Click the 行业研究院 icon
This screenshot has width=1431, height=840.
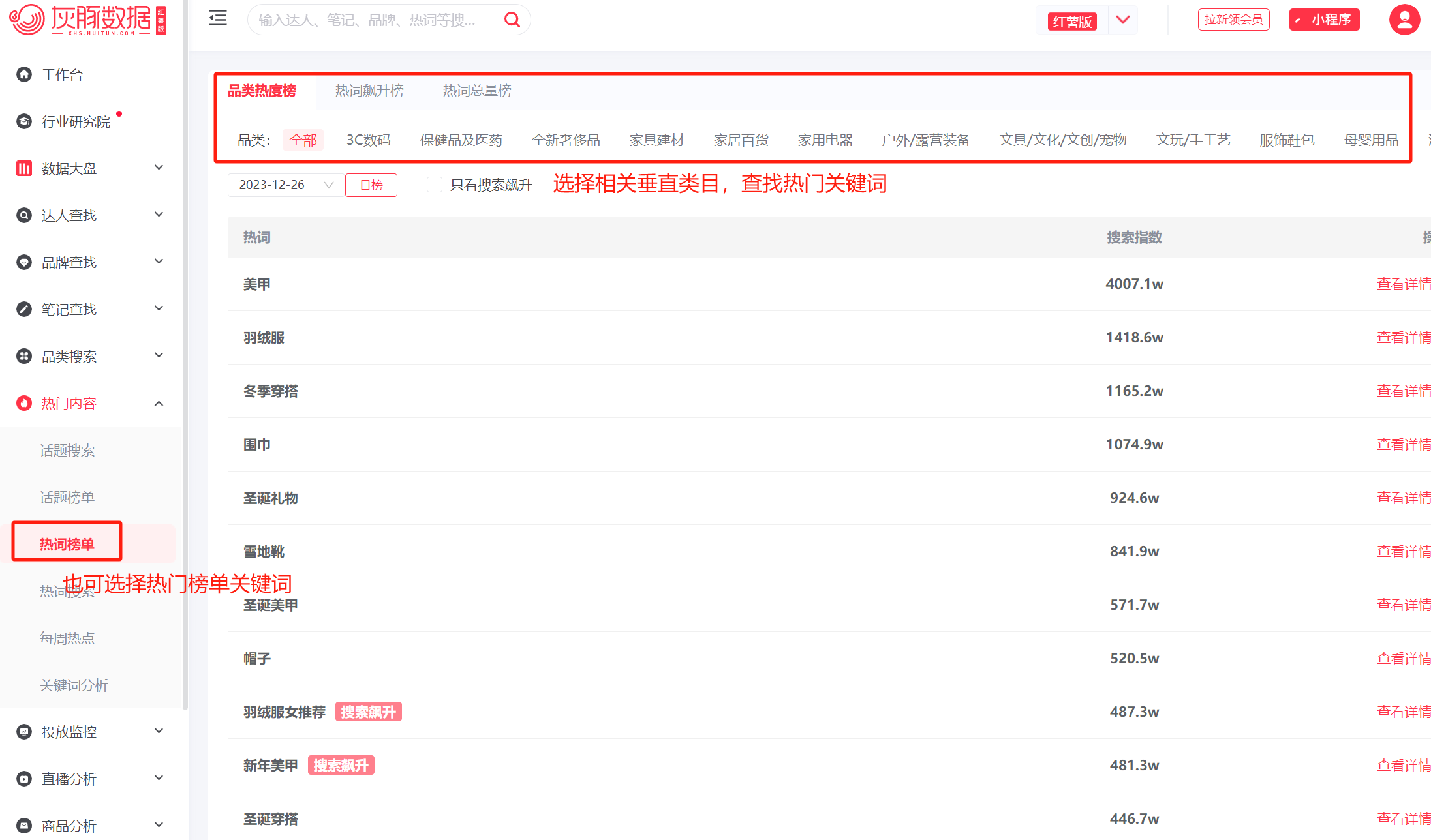coord(24,121)
